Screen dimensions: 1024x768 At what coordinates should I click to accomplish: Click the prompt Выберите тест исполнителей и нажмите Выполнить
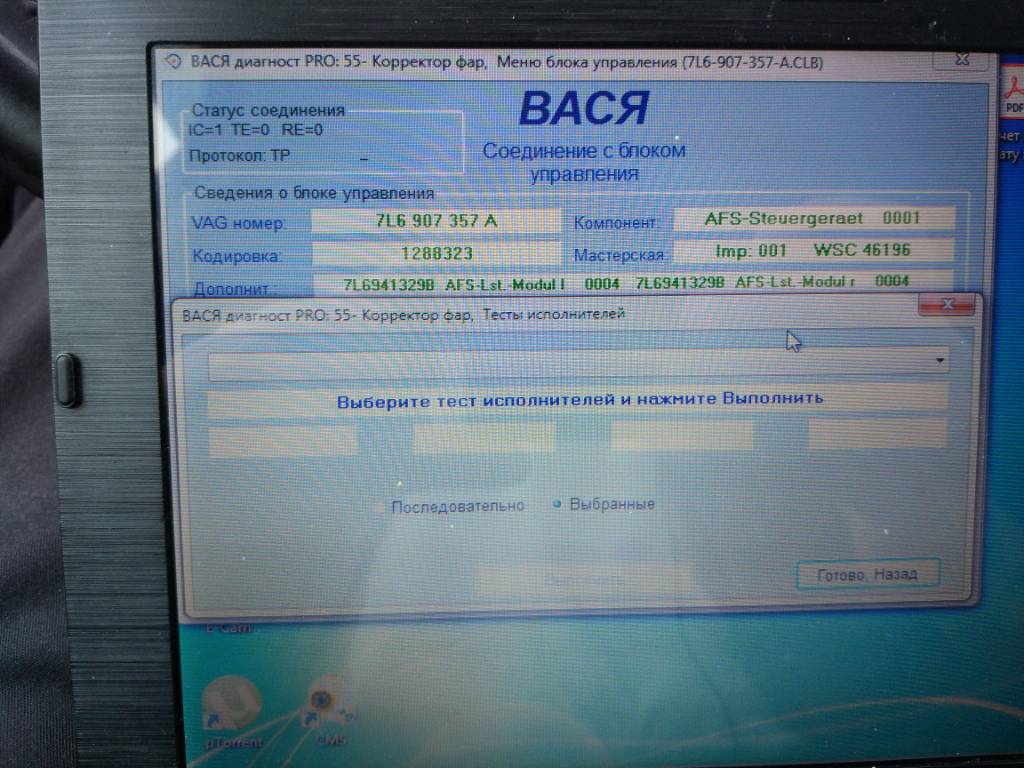(x=579, y=400)
